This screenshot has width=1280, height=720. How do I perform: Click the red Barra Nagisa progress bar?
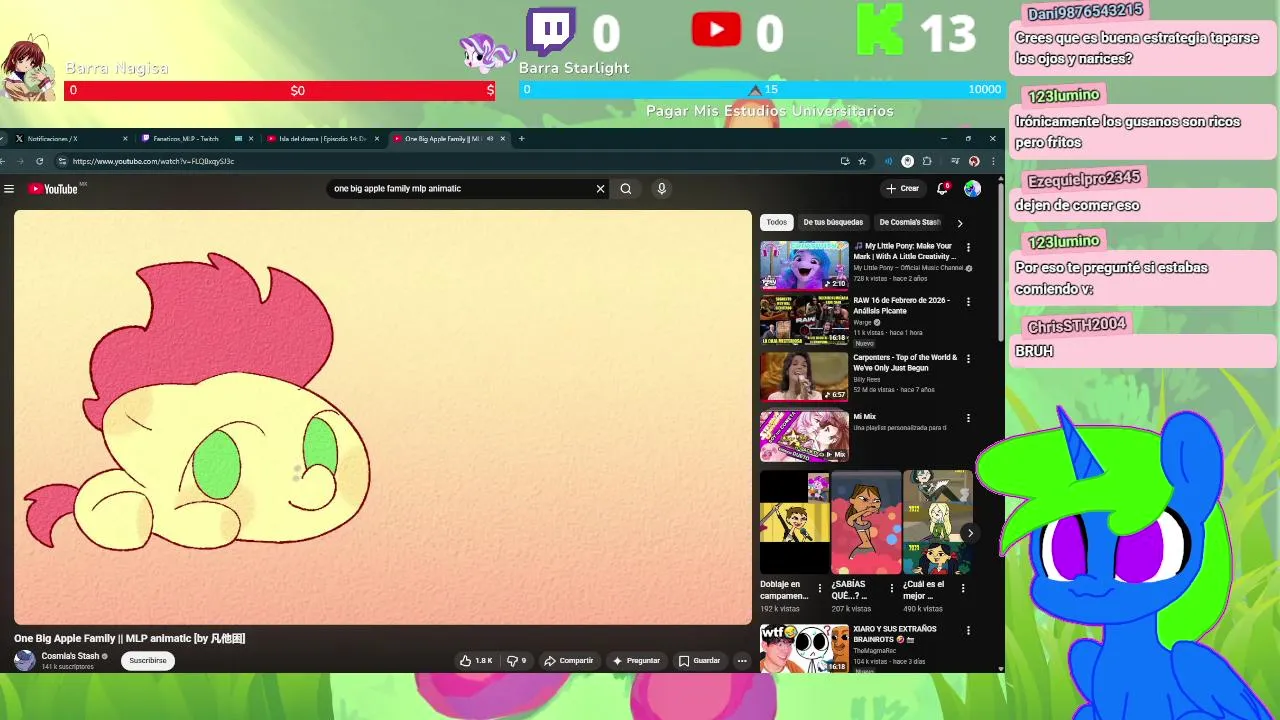click(280, 90)
